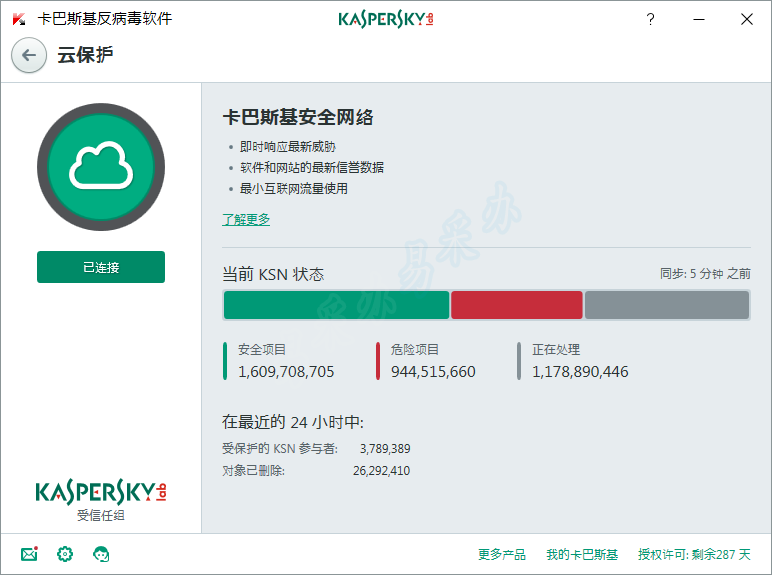
Task: Click the 危险项目 label
Action: [x=415, y=350]
